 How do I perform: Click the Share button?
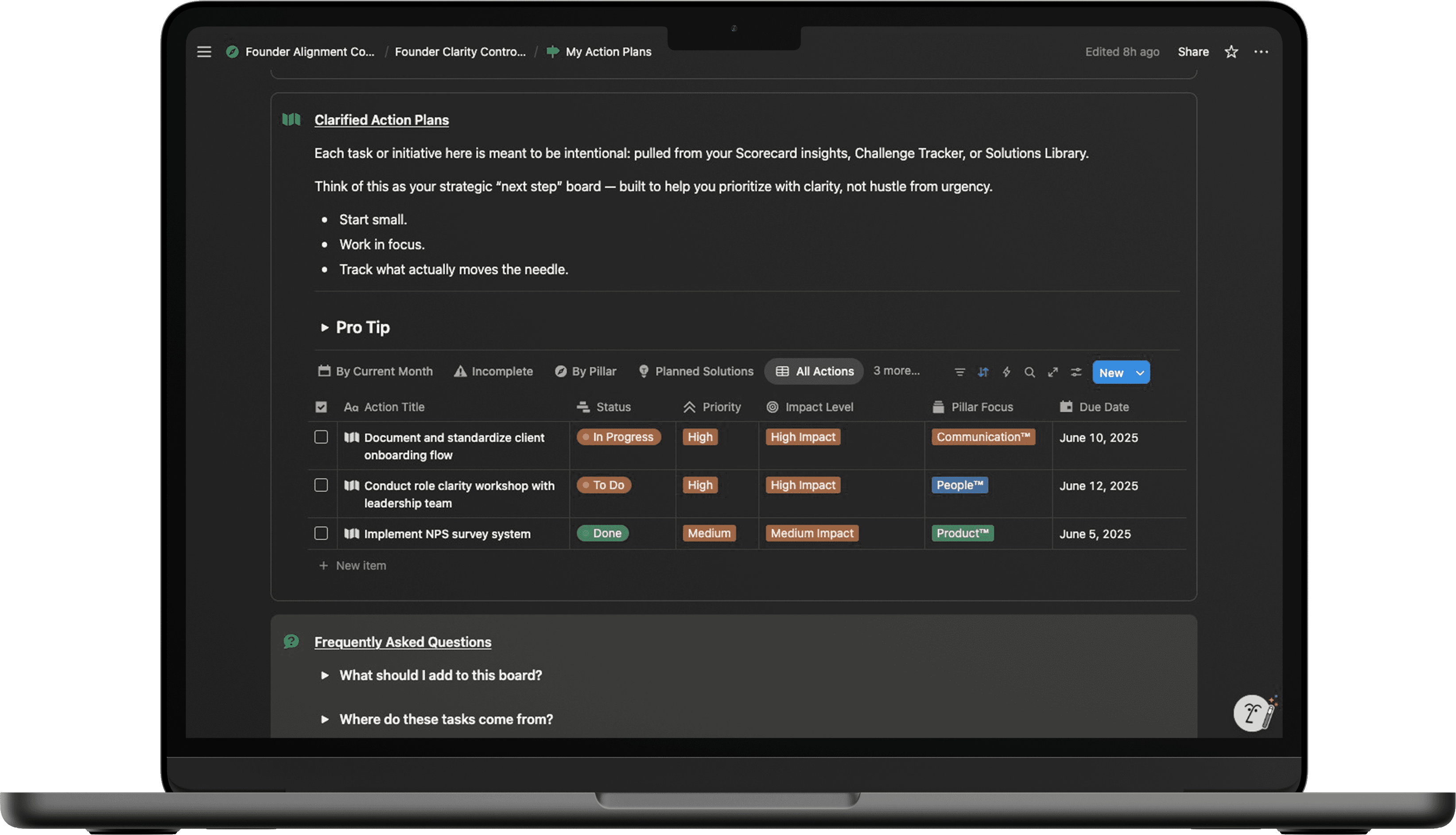(1193, 51)
